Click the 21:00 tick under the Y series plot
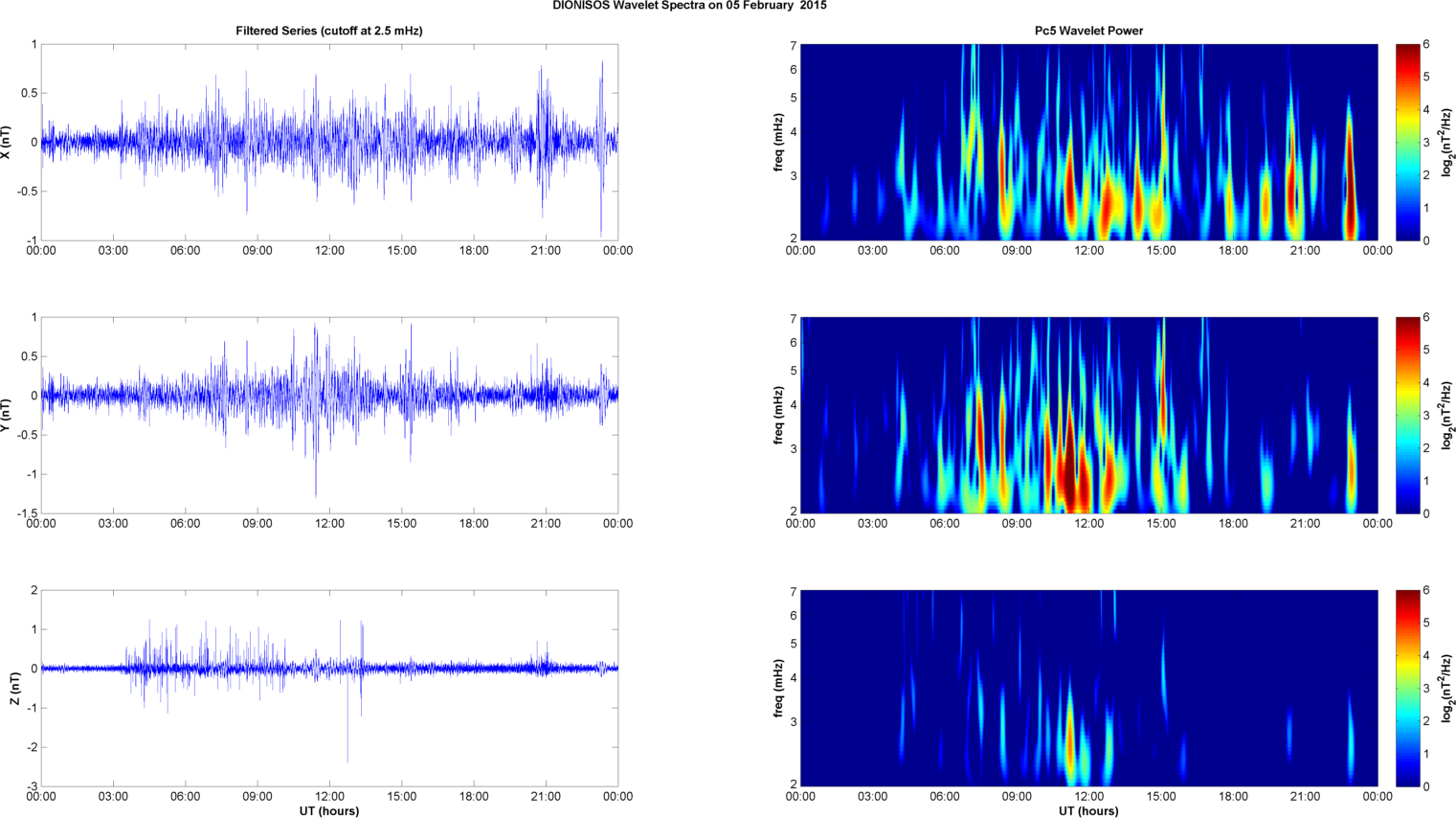Image resolution: width=1456 pixels, height=818 pixels. tap(546, 524)
